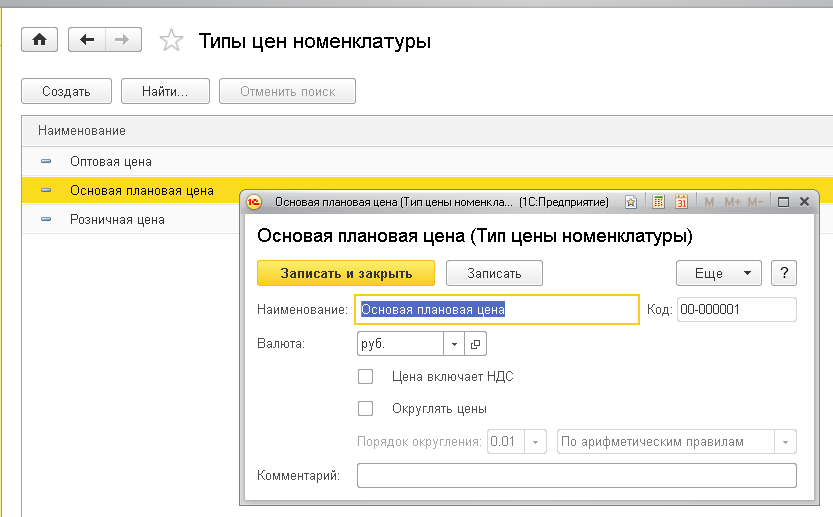This screenshot has width=833, height=517.
Task: Click the 'Найти...' button
Action: (x=165, y=92)
